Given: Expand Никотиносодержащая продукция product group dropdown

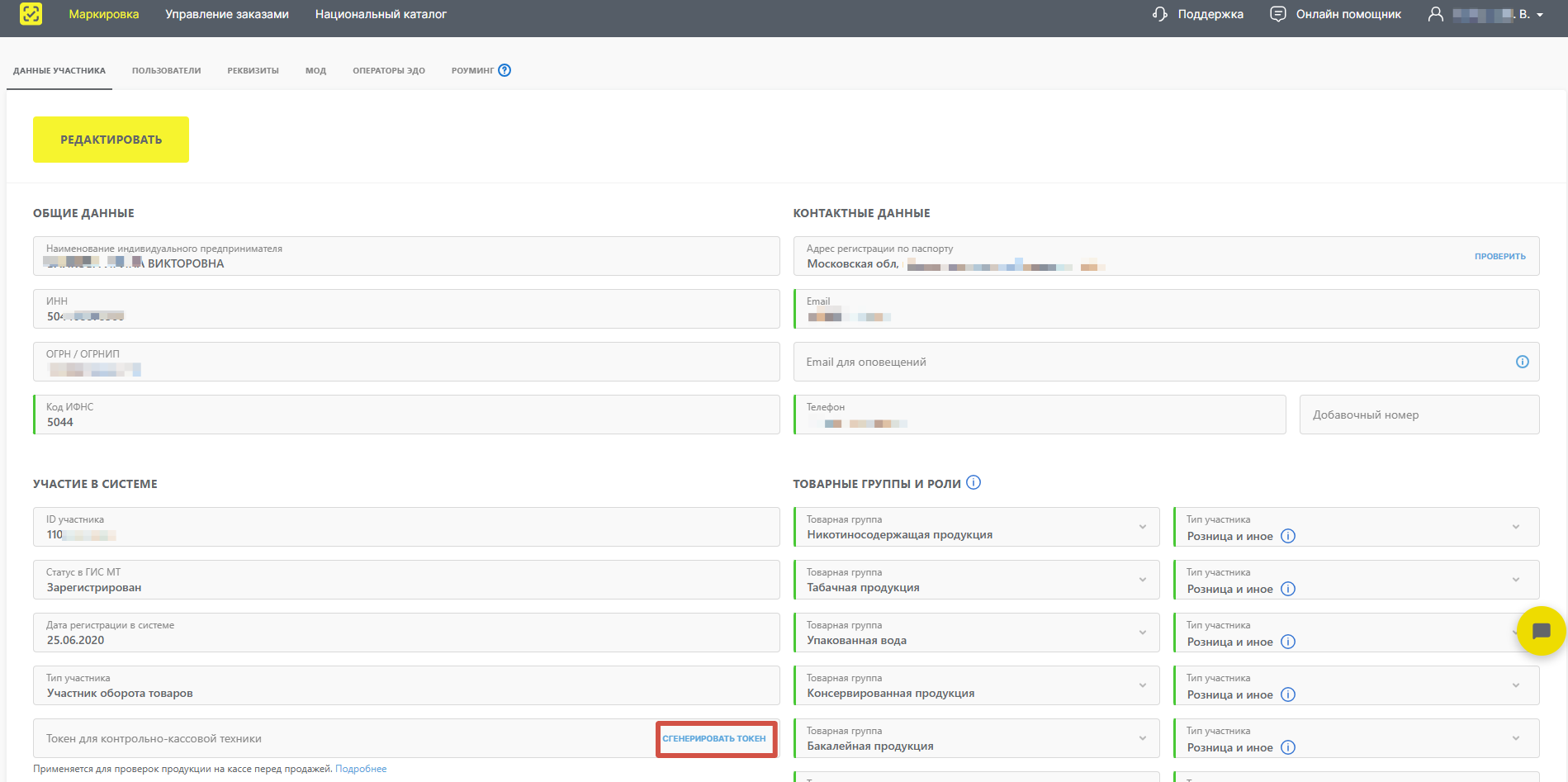Looking at the screenshot, I should (1143, 527).
